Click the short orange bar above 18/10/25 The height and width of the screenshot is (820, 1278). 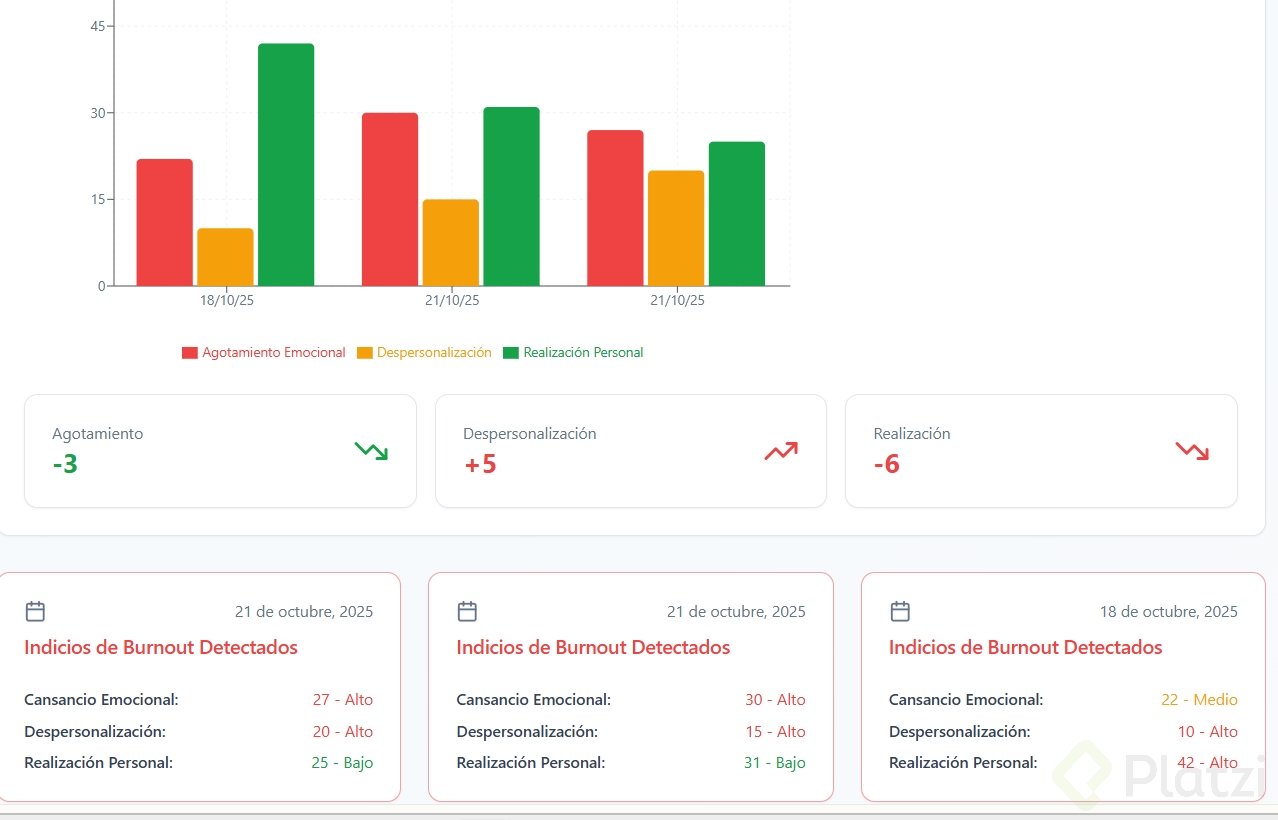click(225, 257)
